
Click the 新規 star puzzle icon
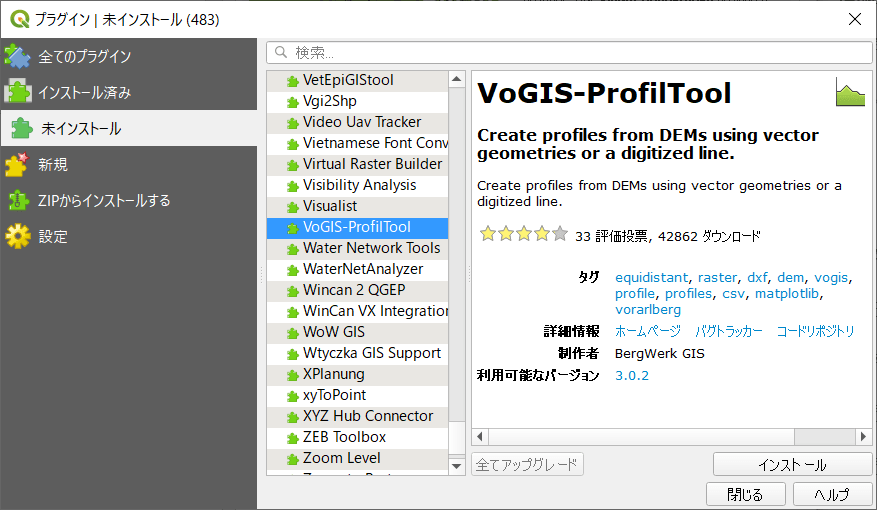[17, 164]
